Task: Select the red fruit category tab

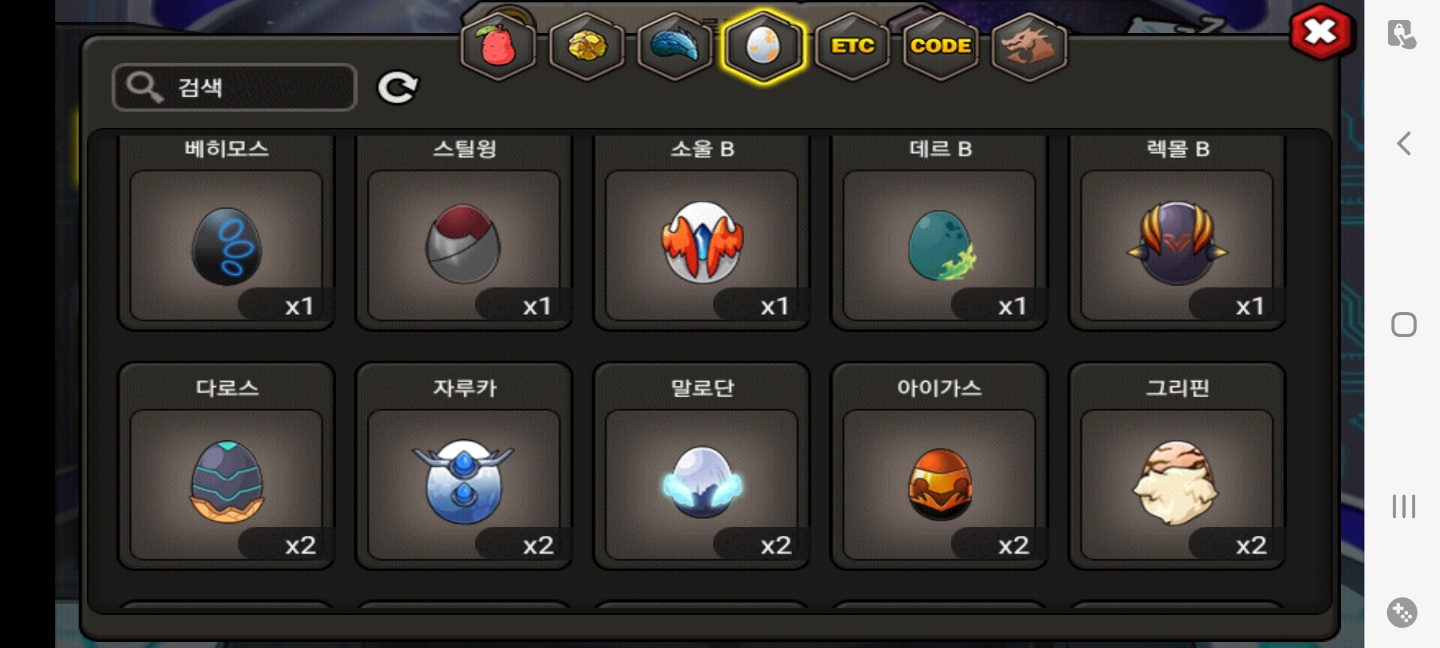Action: pos(498,46)
